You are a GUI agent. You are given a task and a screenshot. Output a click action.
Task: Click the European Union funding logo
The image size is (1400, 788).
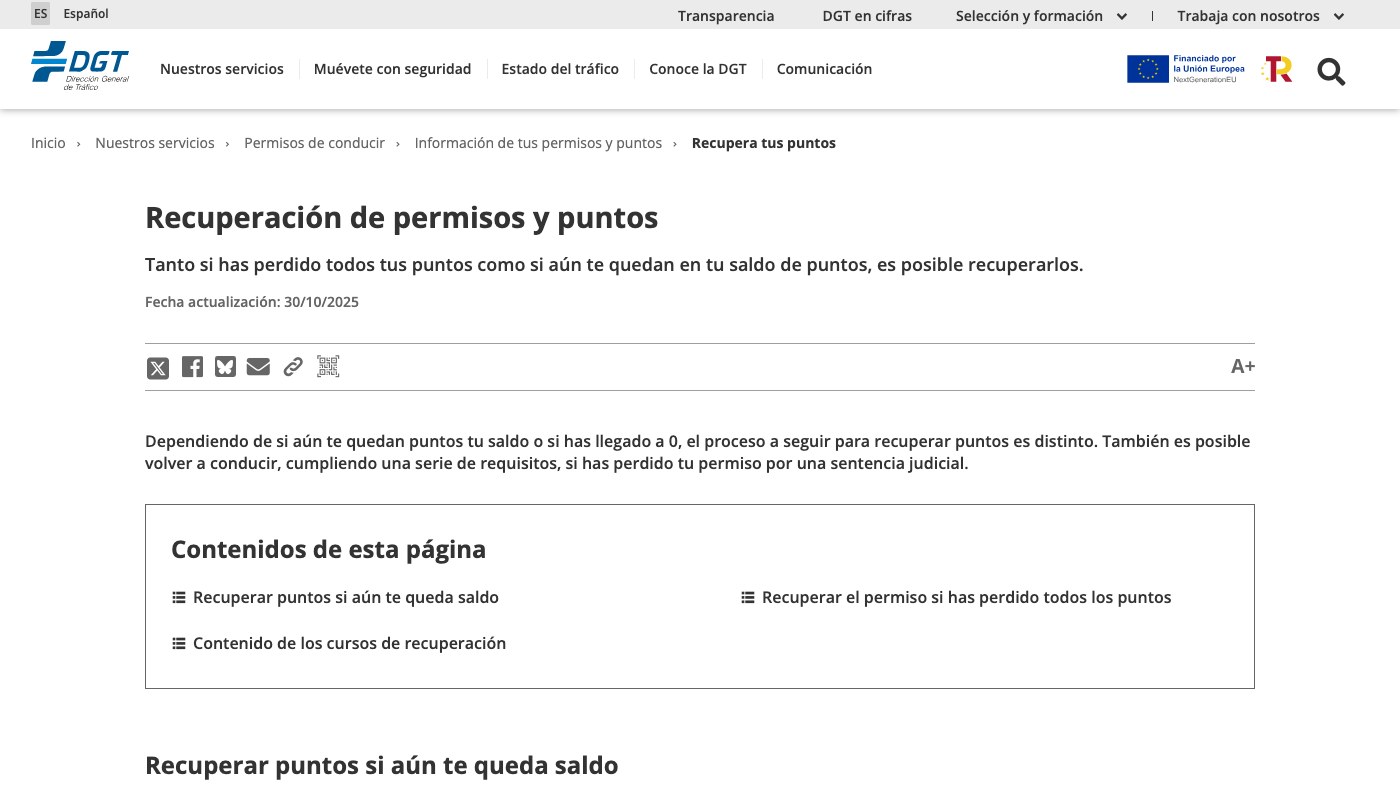(1186, 69)
